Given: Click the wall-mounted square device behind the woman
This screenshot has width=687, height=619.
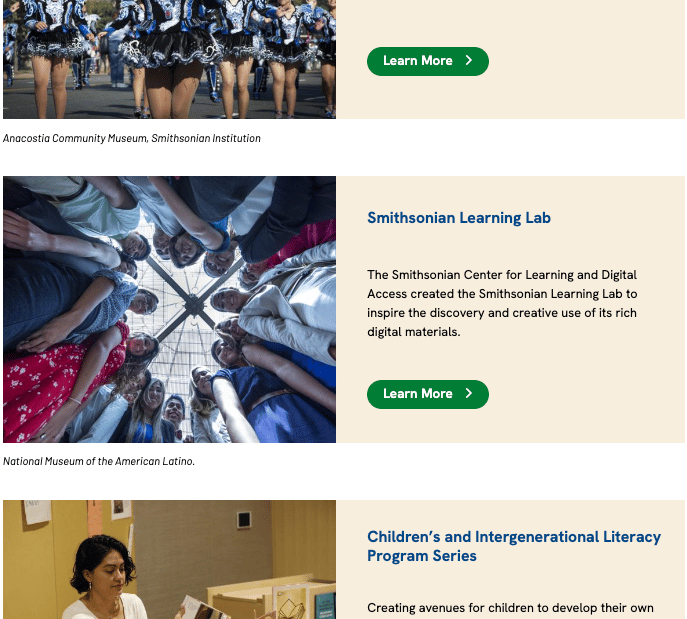Looking at the screenshot, I should 244,520.
